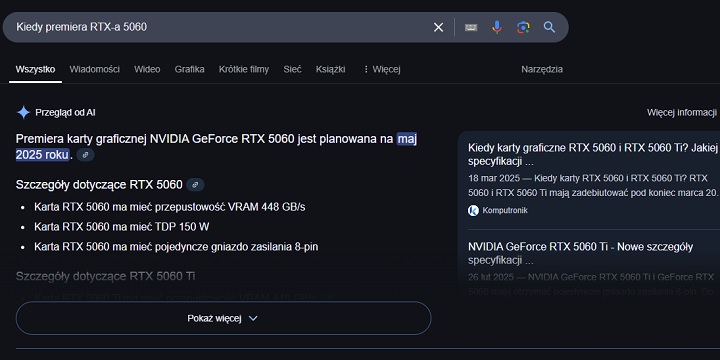Click the highlighted 'maj 2025 roku' text
The width and height of the screenshot is (720, 360).
(407, 139)
